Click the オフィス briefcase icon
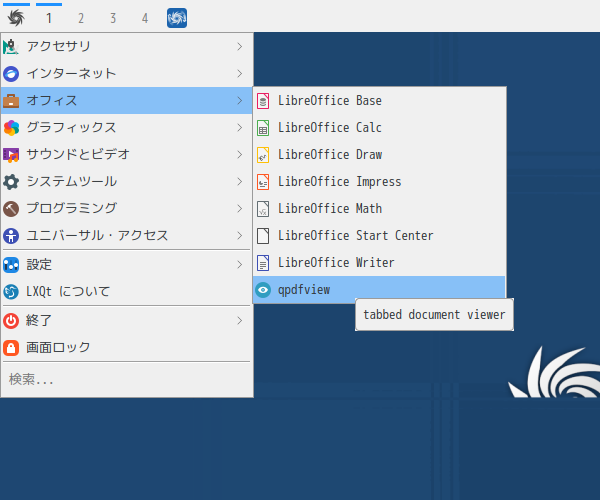The image size is (600, 500). click(11, 101)
